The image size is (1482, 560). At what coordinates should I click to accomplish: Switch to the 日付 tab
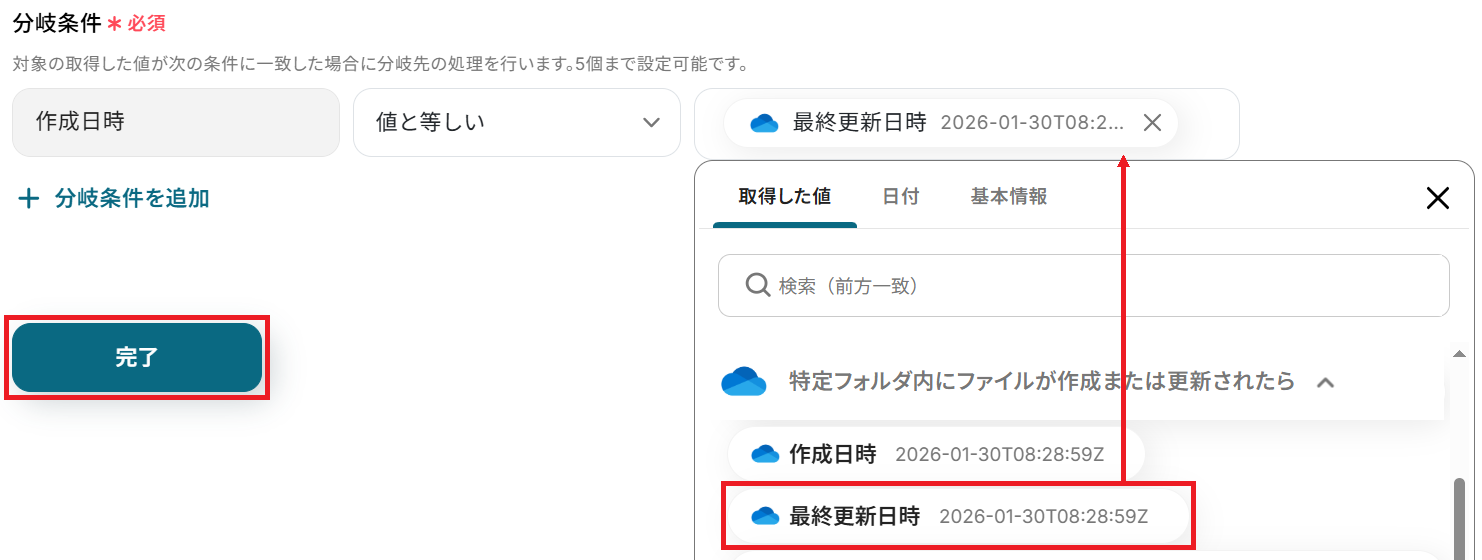pos(900,196)
